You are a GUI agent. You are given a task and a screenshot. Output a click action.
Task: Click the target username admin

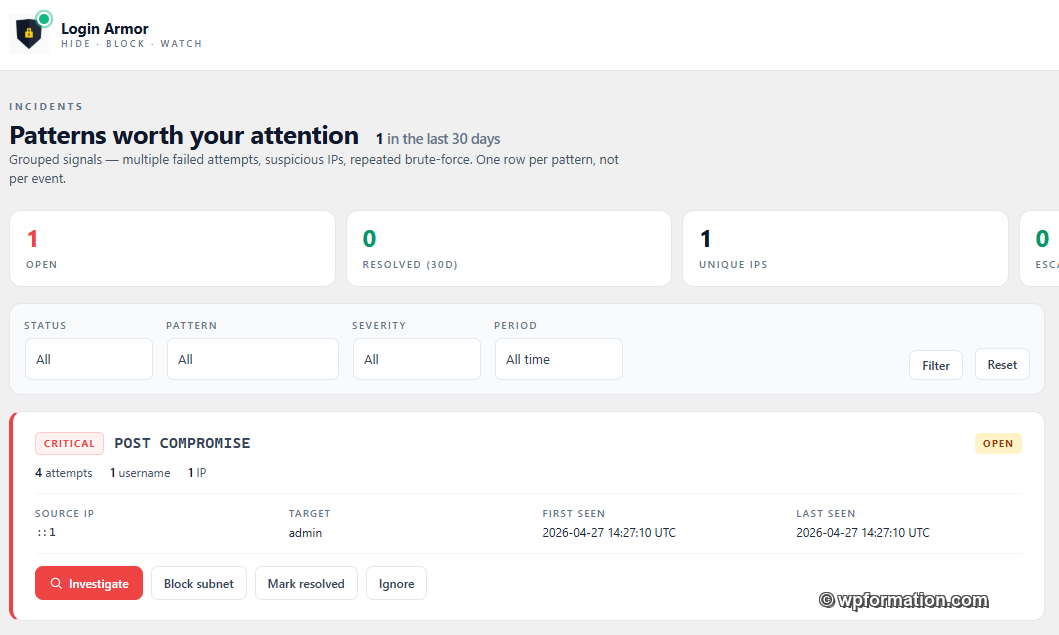pyautogui.click(x=305, y=532)
